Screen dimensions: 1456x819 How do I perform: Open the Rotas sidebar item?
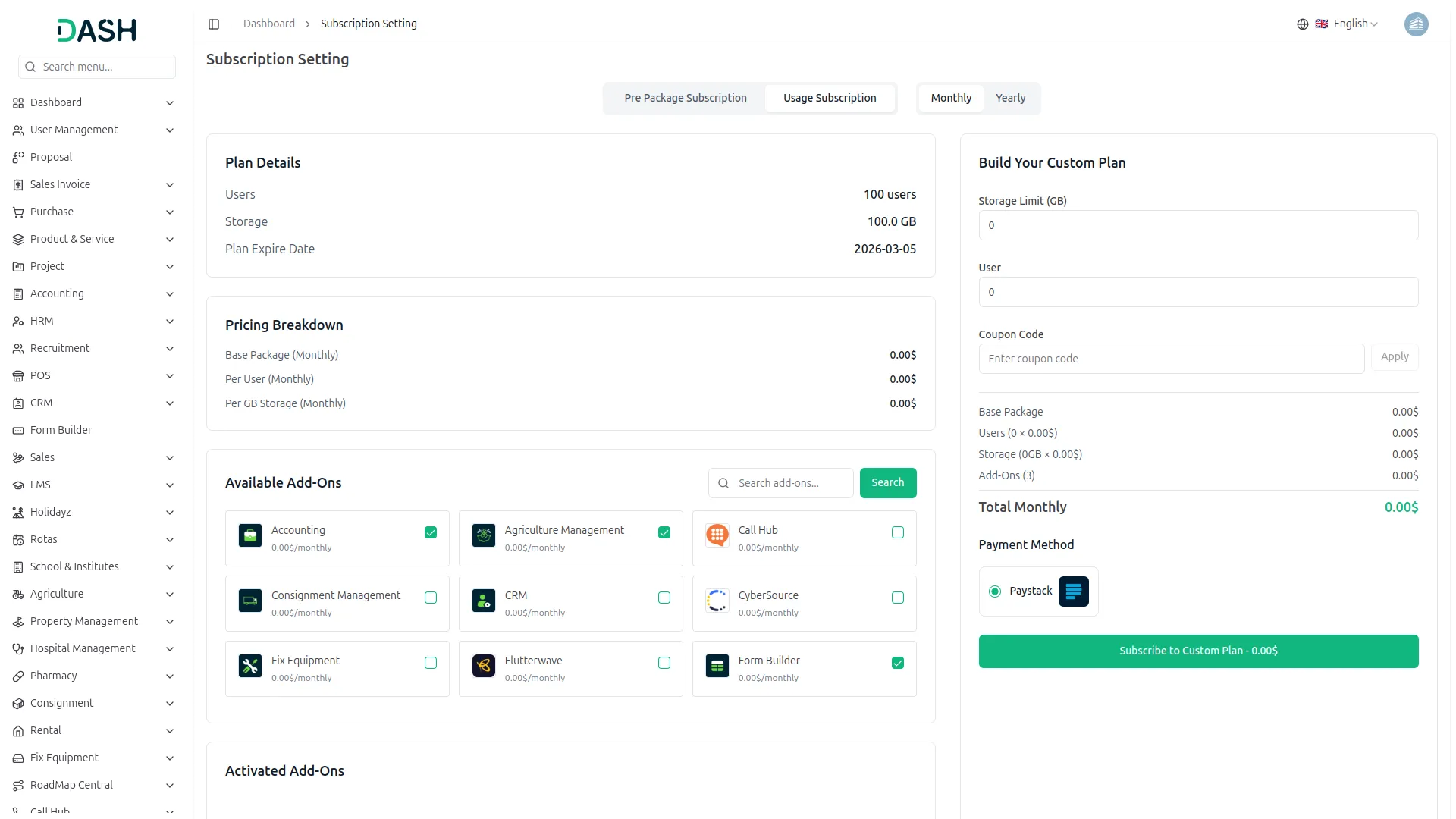point(94,540)
